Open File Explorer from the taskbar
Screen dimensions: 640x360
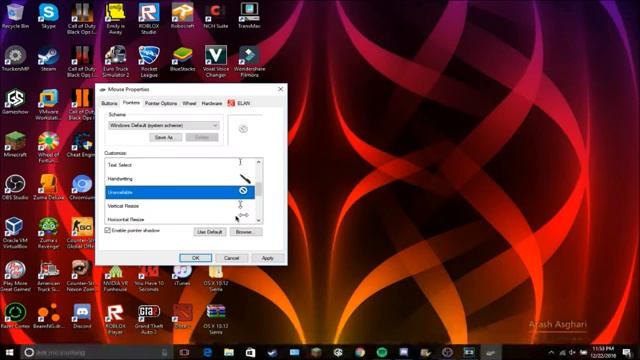(229, 352)
